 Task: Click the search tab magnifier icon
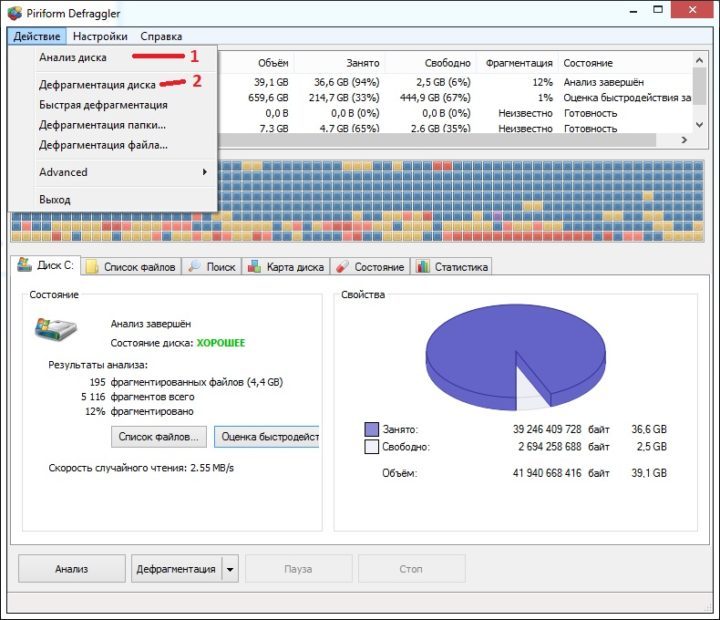(195, 267)
